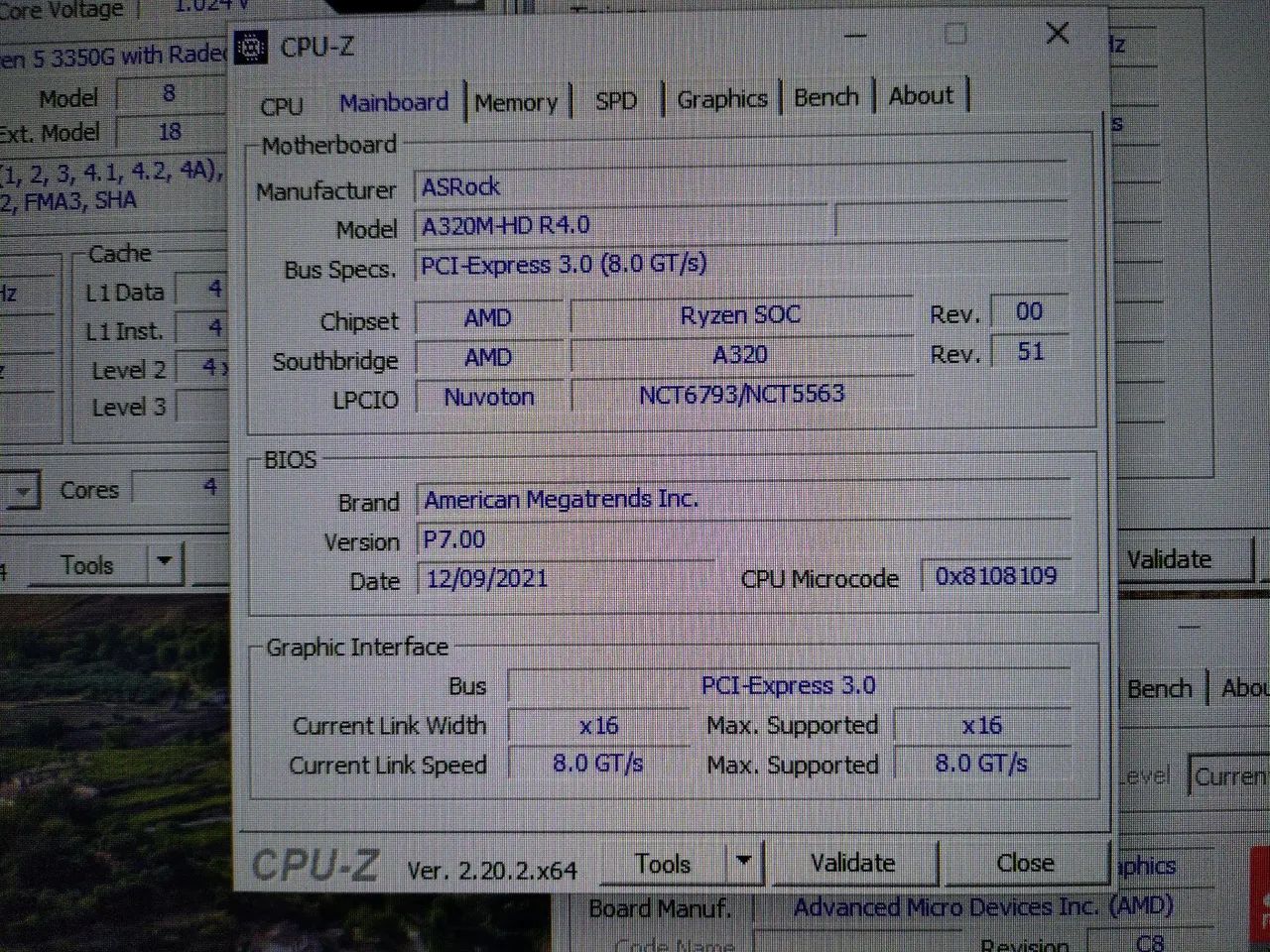Click the CPU-Z app icon in title bar
Image resolution: width=1270 pixels, height=952 pixels.
251,47
